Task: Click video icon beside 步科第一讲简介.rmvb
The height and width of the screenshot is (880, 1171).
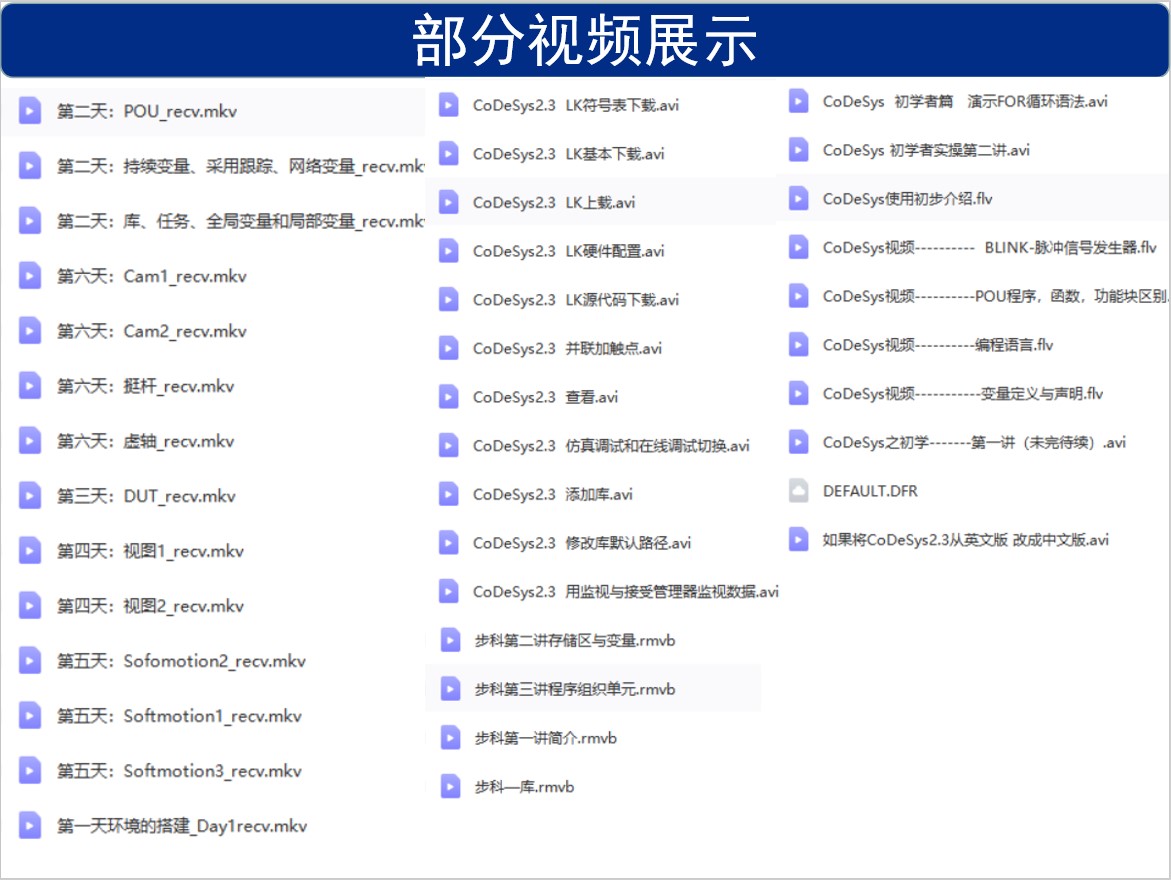Action: click(450, 737)
